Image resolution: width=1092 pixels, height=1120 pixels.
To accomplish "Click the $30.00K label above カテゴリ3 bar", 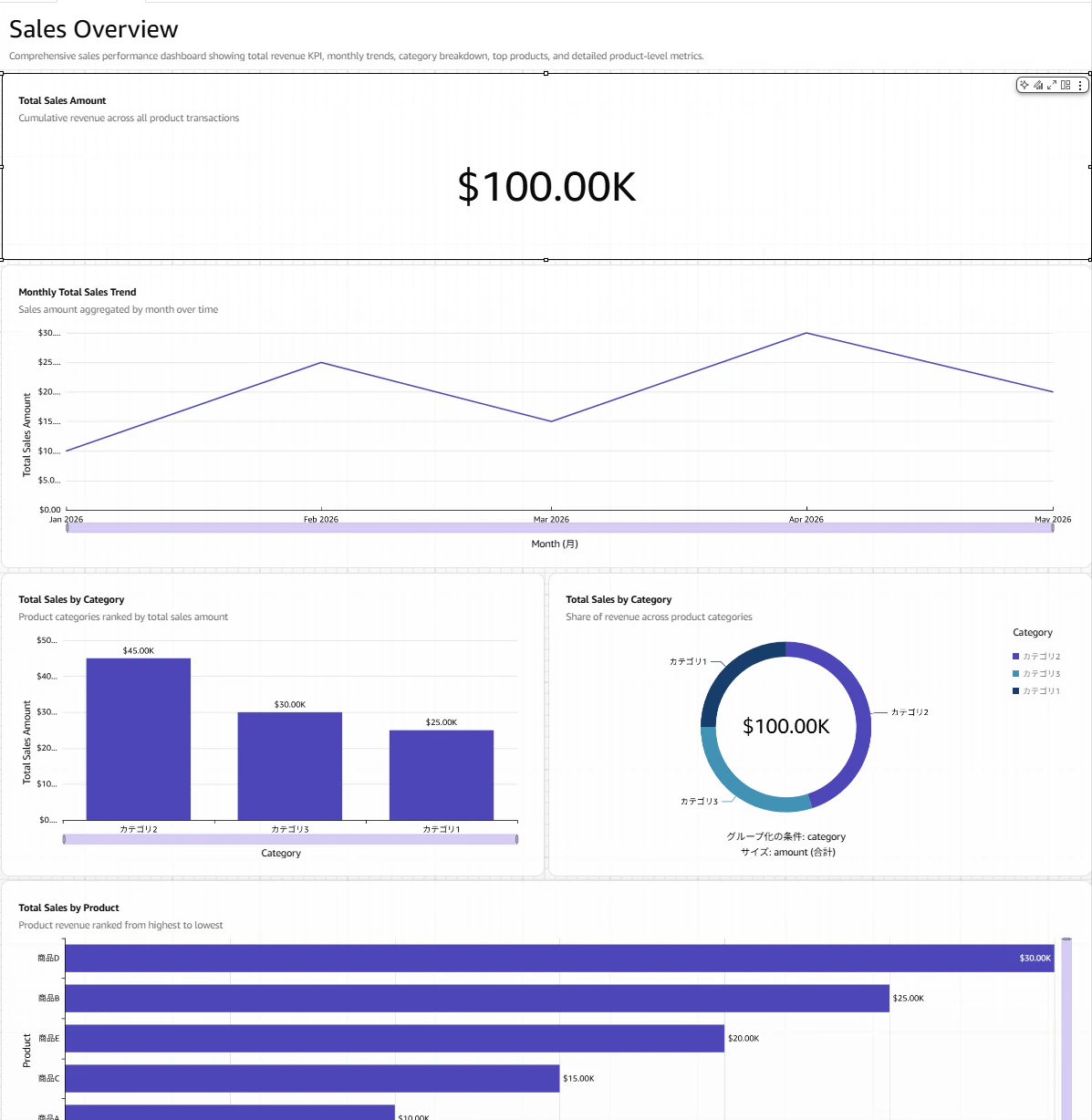I will (x=290, y=704).
